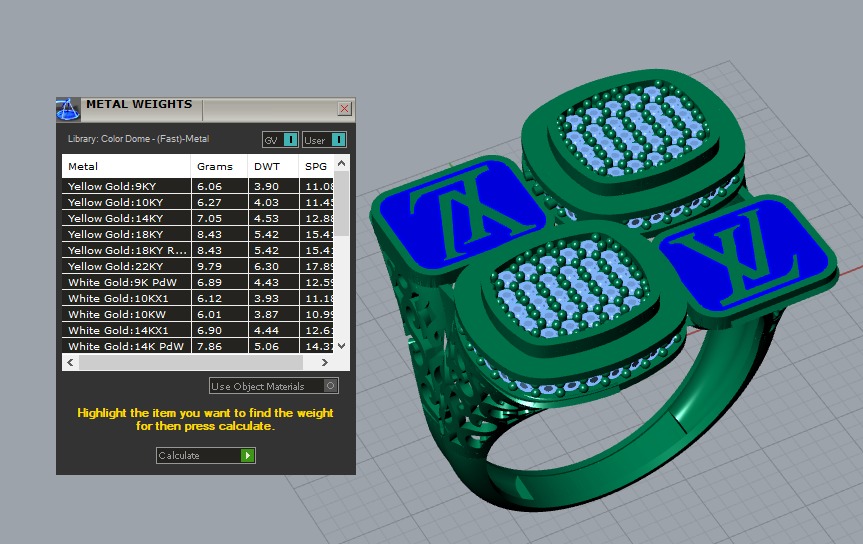The image size is (863, 544).
Task: Click the green arrow on Calculate
Action: [x=248, y=455]
